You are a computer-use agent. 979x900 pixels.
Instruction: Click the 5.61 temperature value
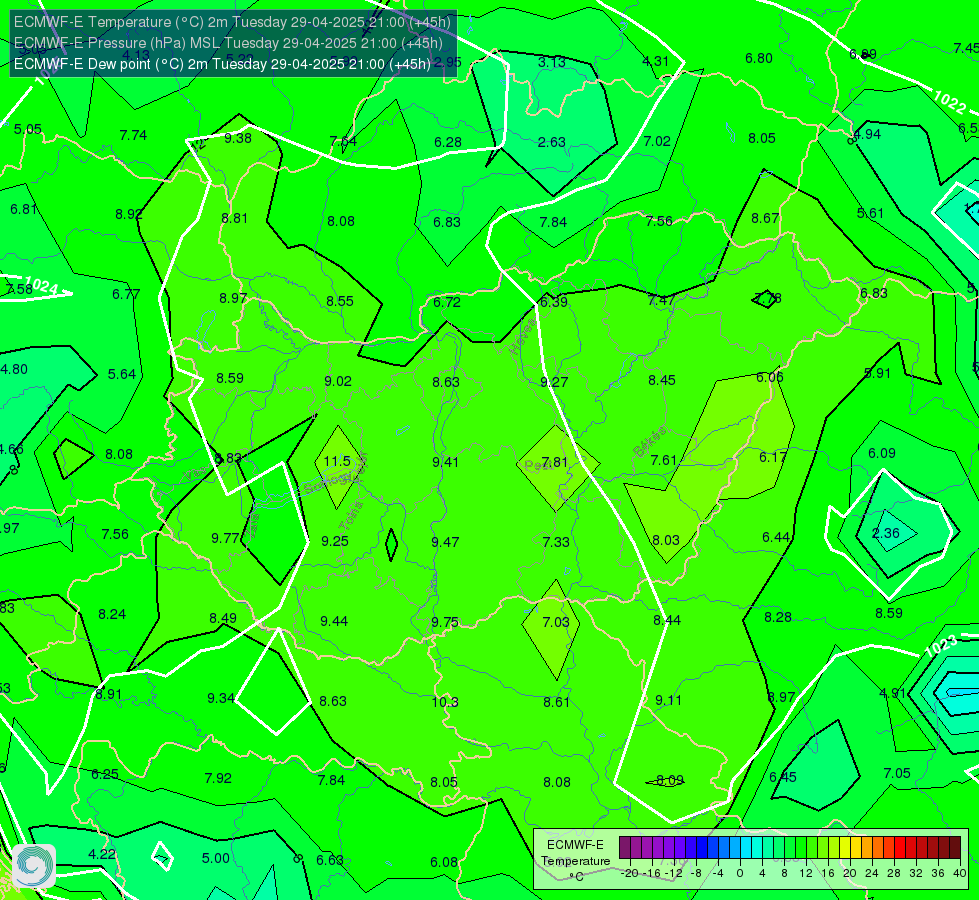pyautogui.click(x=870, y=213)
